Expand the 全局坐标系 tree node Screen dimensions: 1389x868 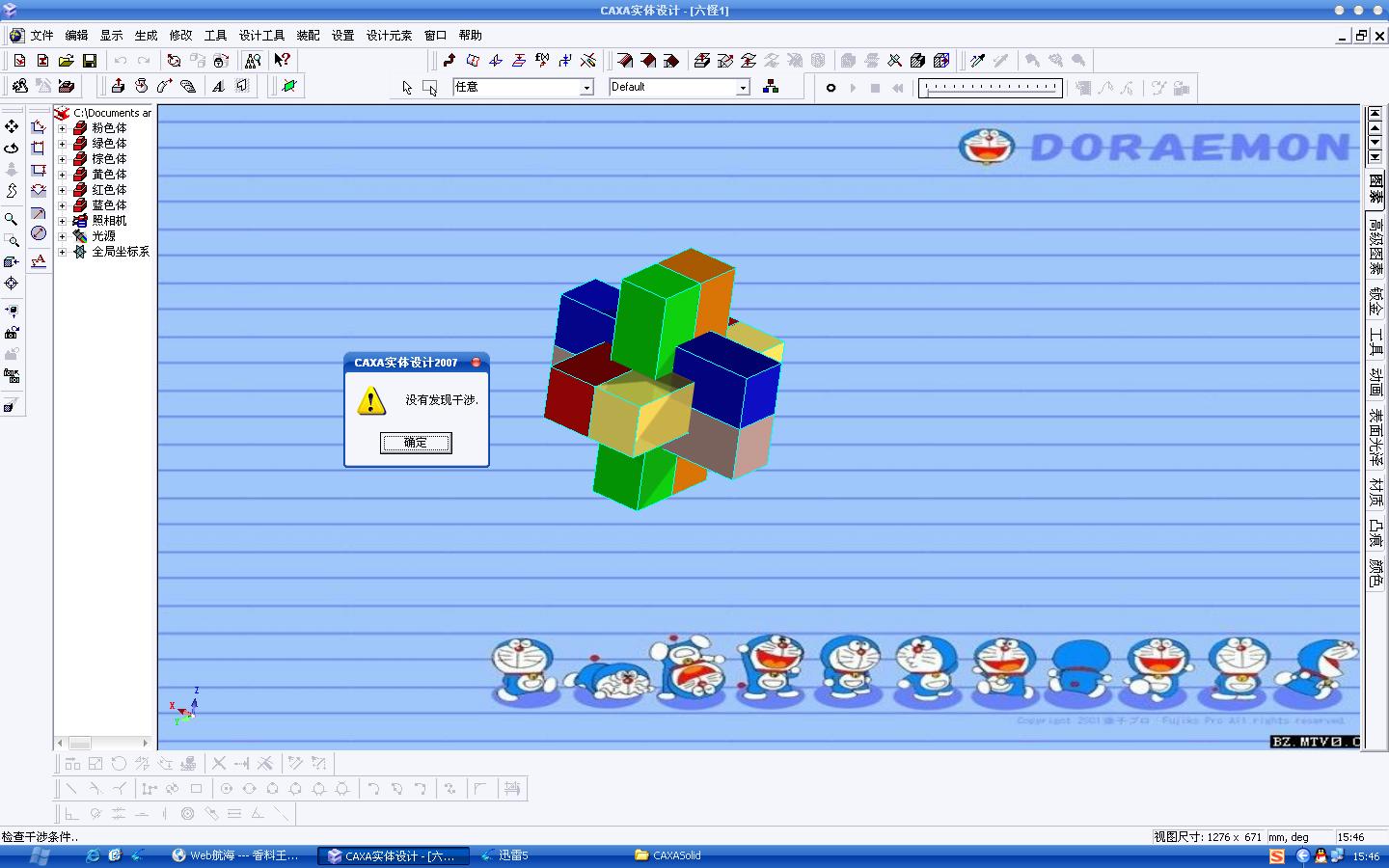click(x=62, y=252)
